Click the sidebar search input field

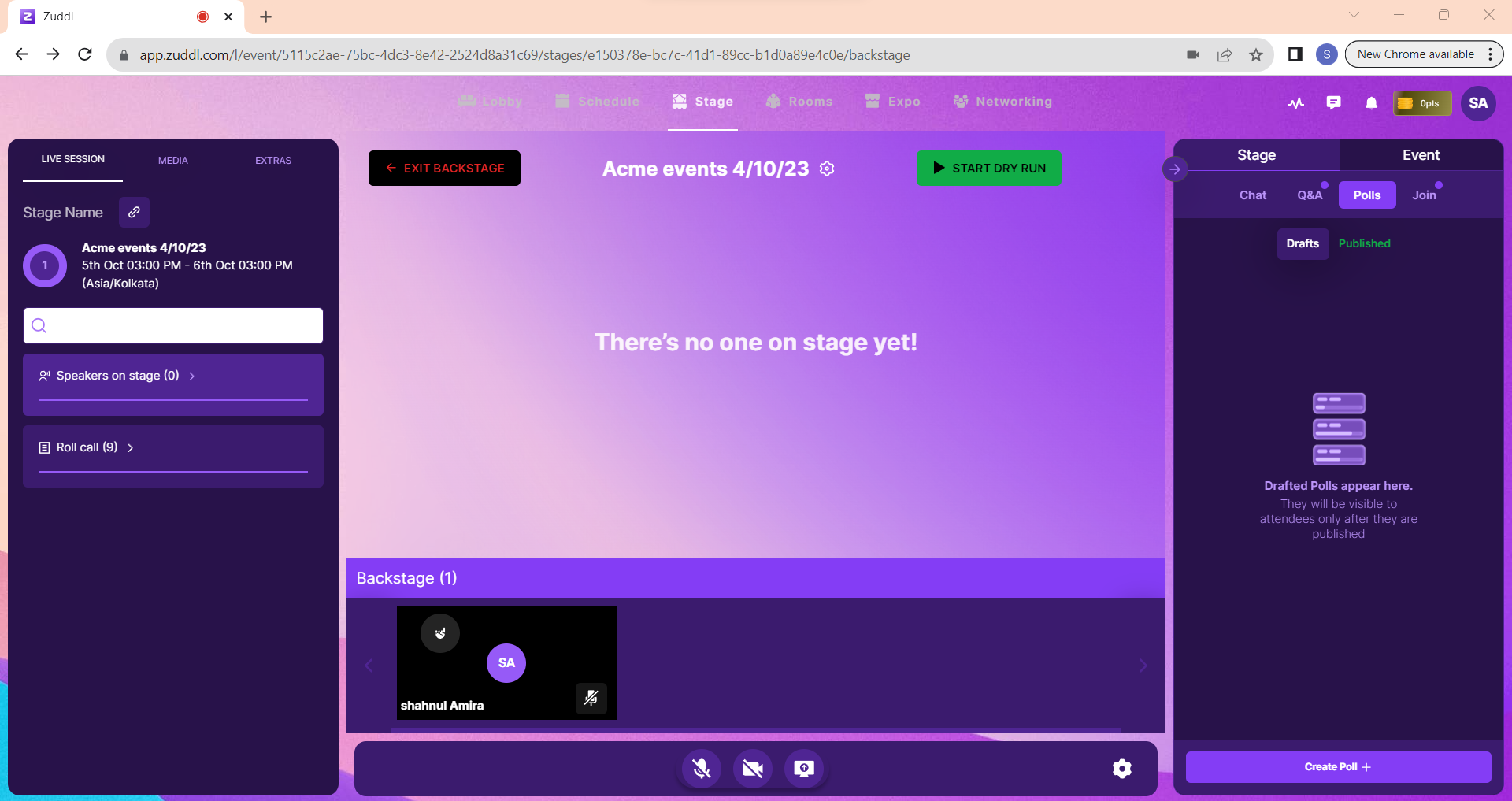click(x=173, y=325)
